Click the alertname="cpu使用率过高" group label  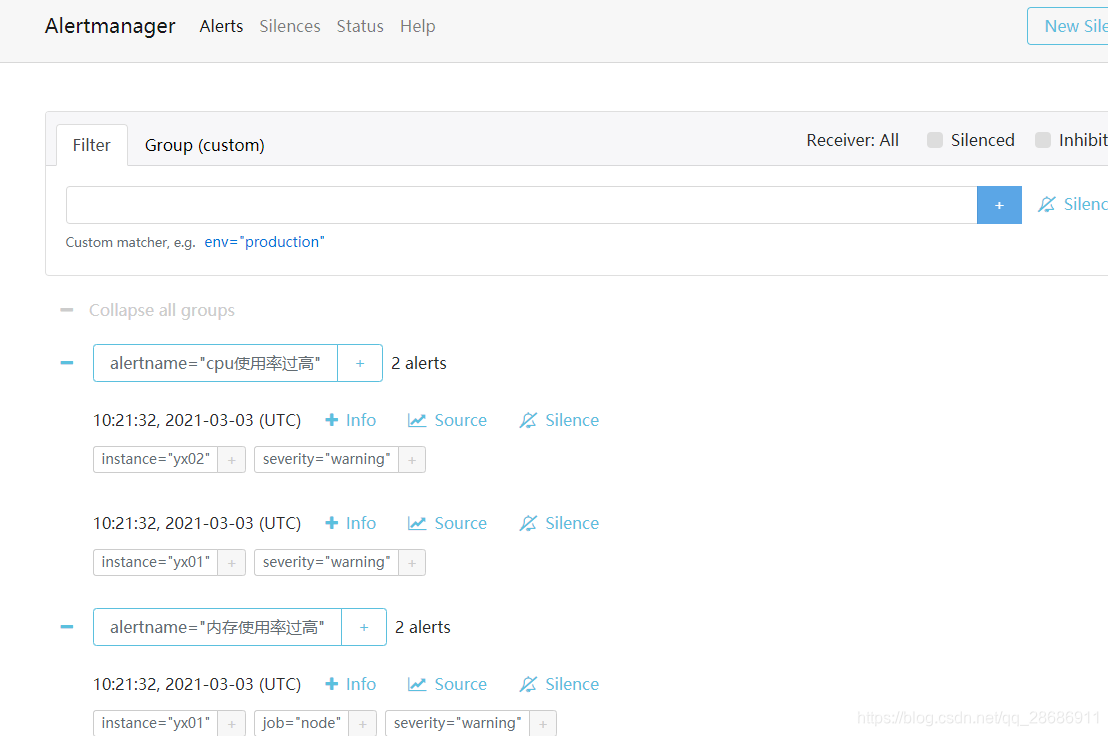tap(216, 363)
